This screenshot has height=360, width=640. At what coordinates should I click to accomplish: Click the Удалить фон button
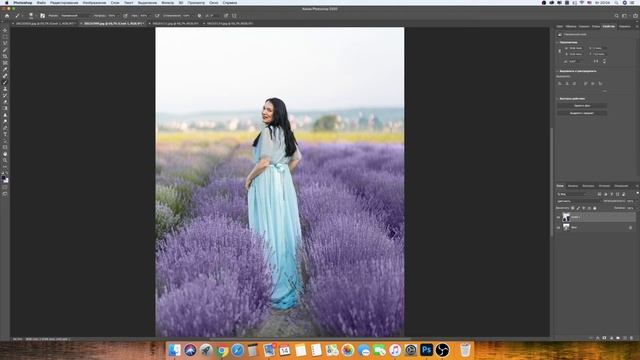pos(582,106)
